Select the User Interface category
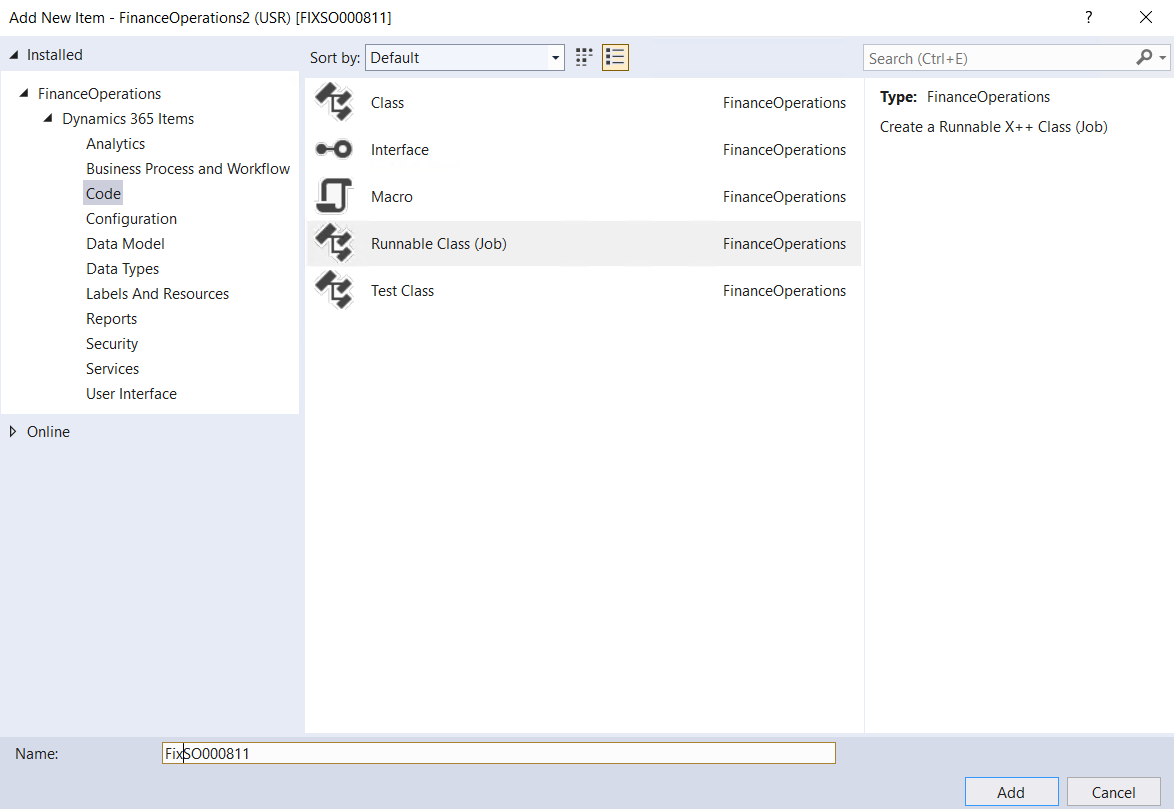Viewport: 1174px width, 809px height. 131,394
